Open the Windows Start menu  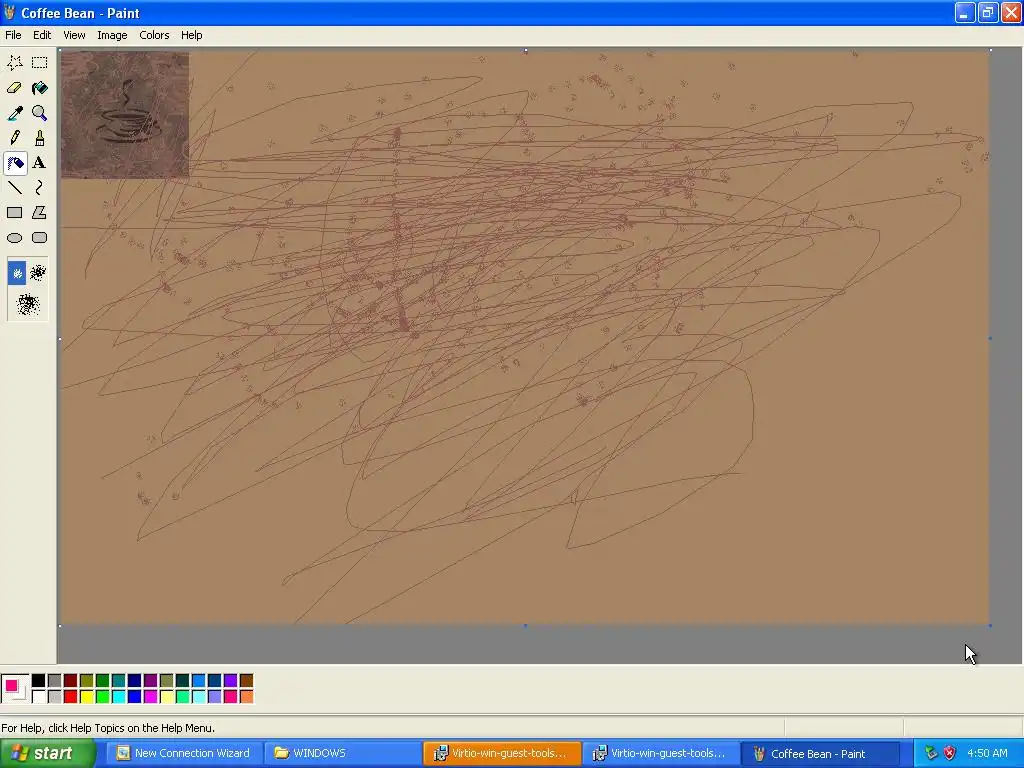48,753
